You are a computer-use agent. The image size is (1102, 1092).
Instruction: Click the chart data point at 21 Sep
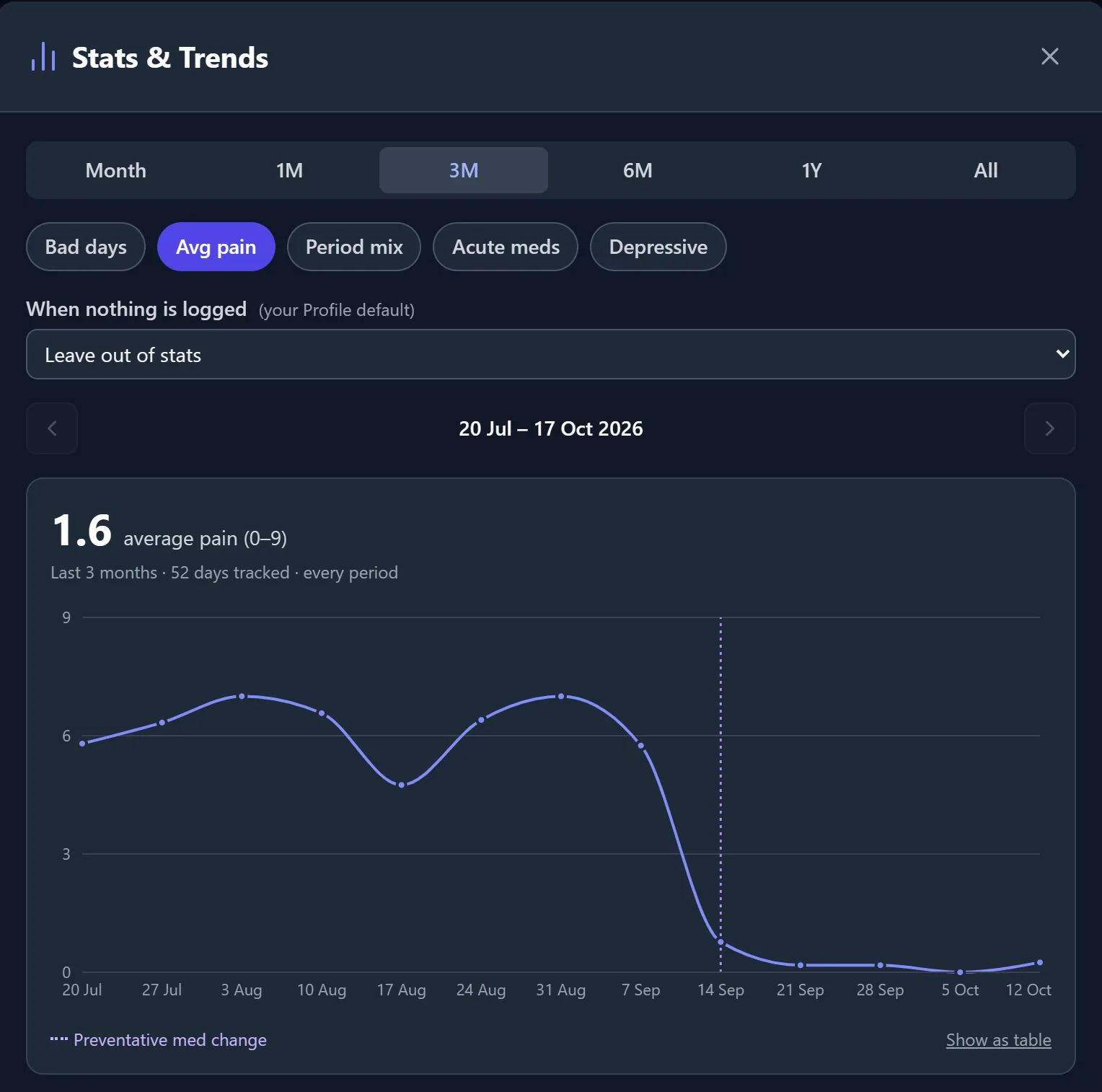[x=801, y=965]
